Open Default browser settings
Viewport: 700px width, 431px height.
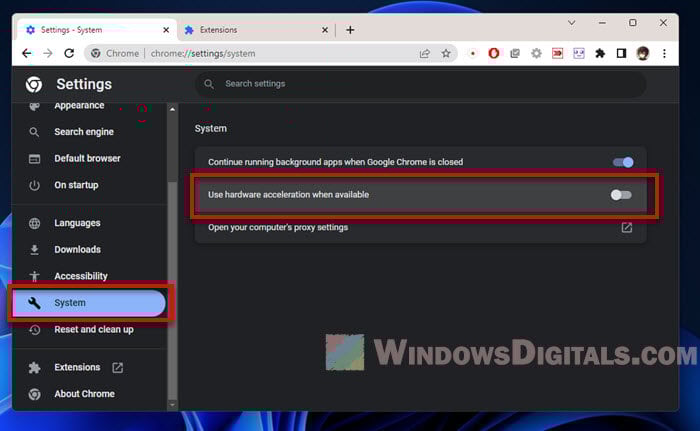tap(89, 159)
